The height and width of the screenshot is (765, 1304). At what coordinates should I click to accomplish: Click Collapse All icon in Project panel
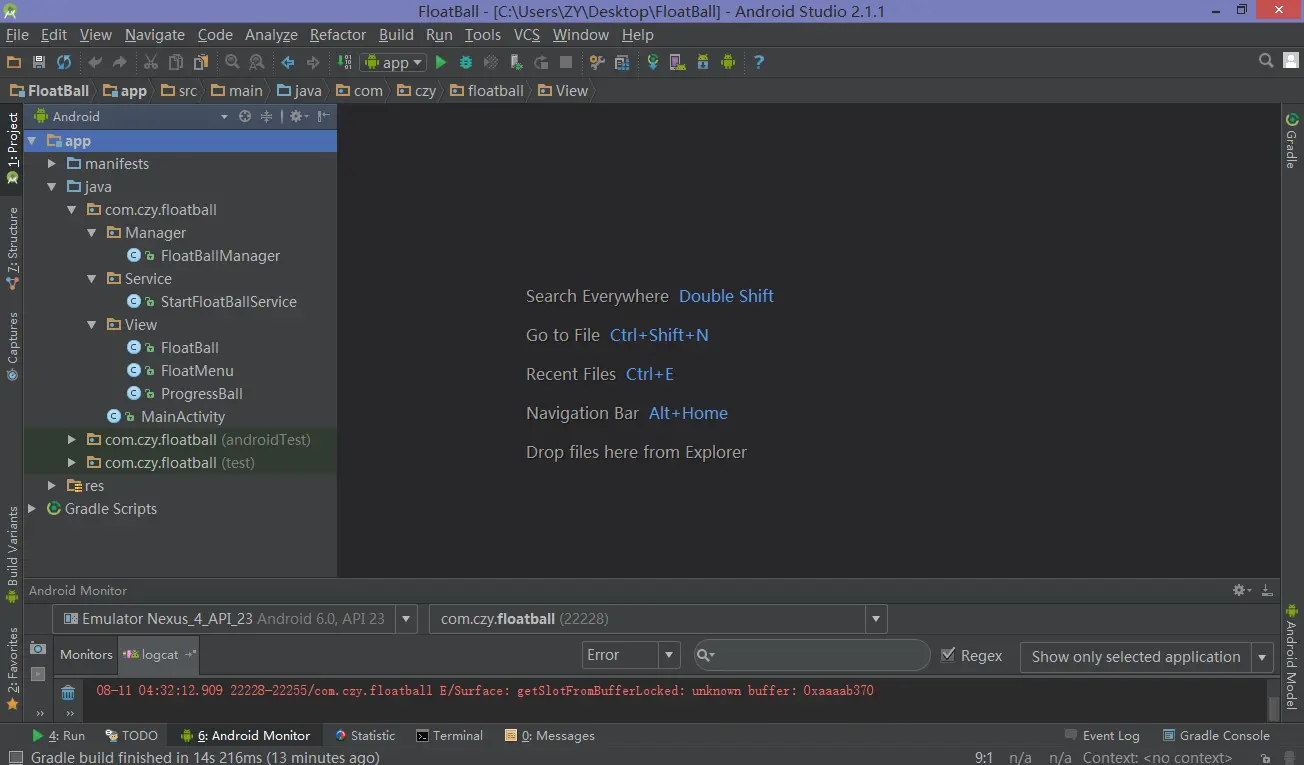(x=267, y=116)
